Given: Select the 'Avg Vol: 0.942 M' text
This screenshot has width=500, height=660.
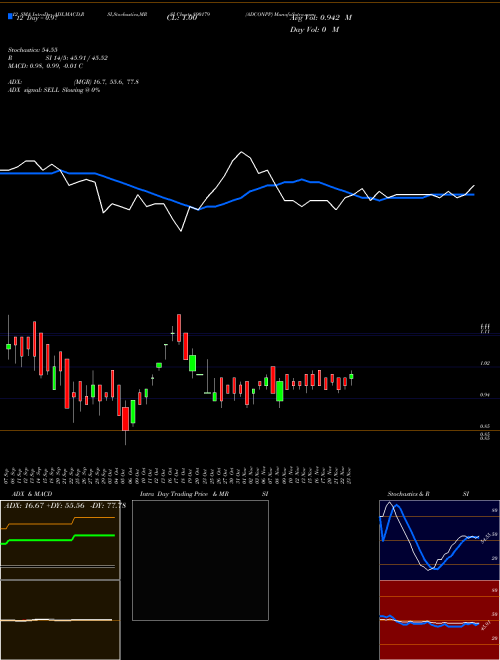Looking at the screenshot, I should (x=320, y=18).
